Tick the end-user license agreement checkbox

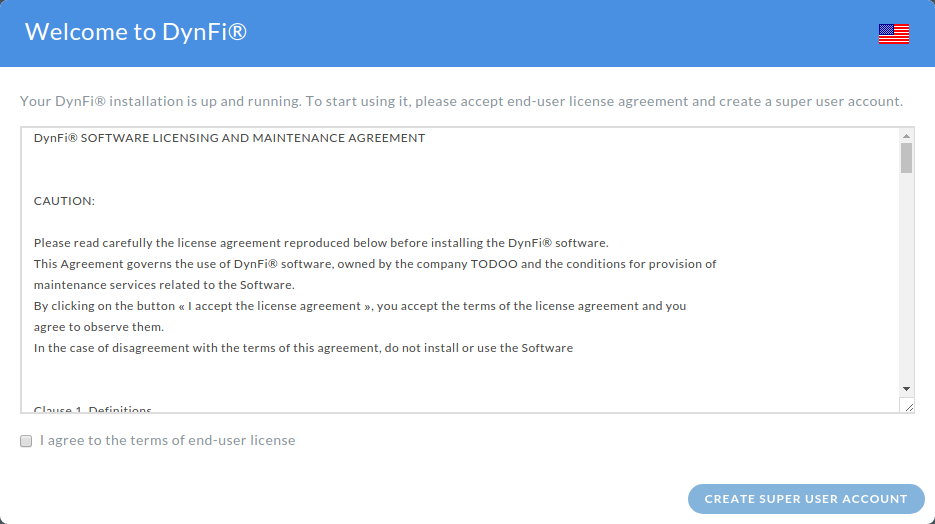tap(26, 441)
